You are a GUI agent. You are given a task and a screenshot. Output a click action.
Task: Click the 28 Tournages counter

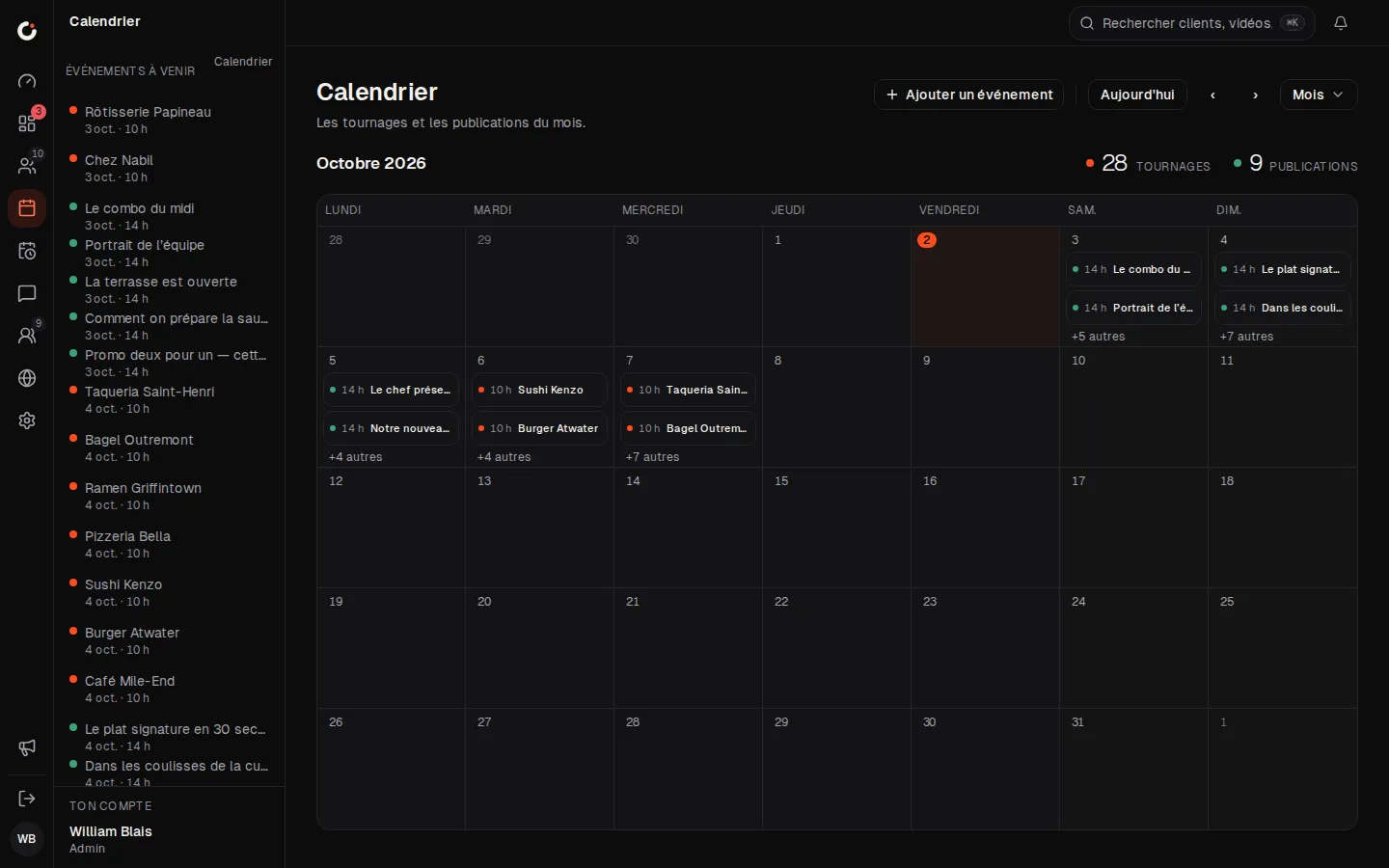click(x=1148, y=164)
